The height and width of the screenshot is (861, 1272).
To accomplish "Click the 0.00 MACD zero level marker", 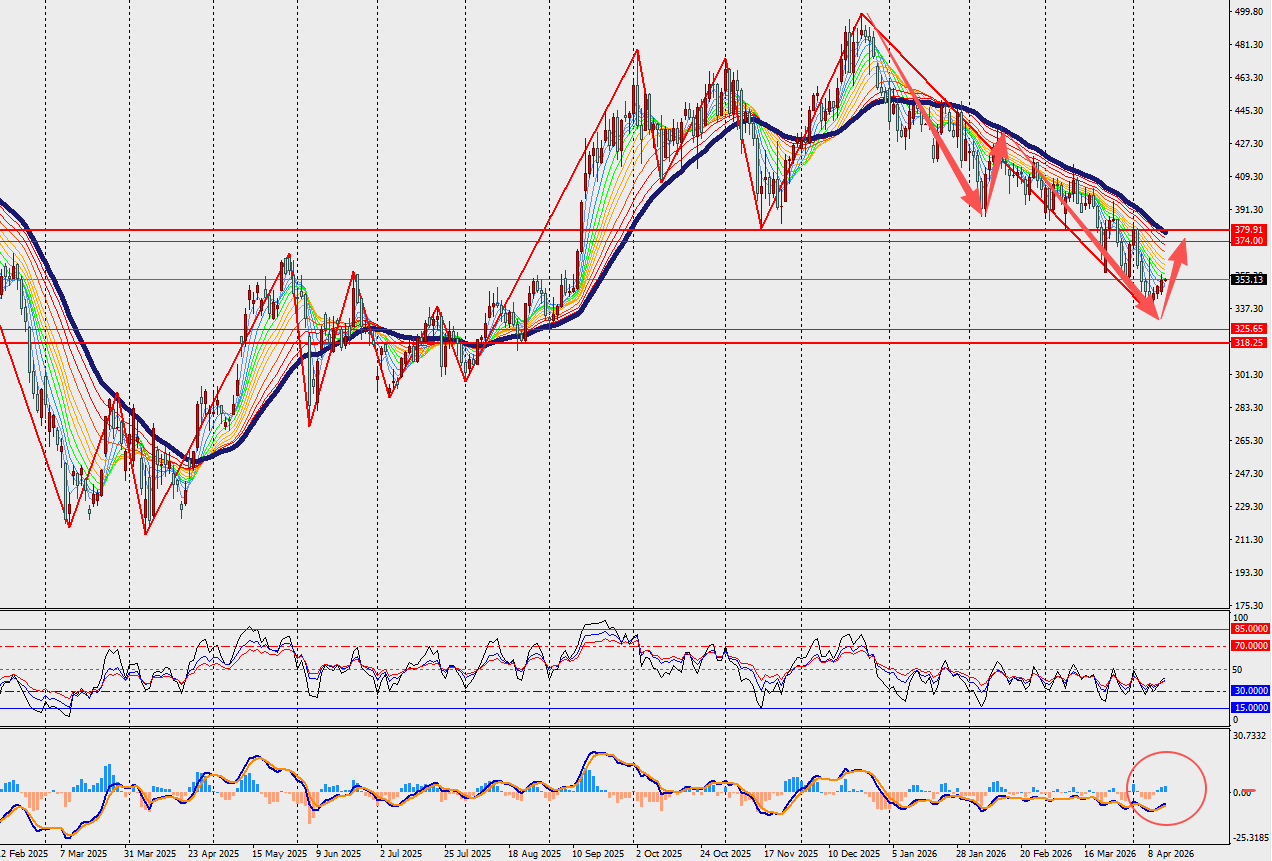I will pos(1243,792).
